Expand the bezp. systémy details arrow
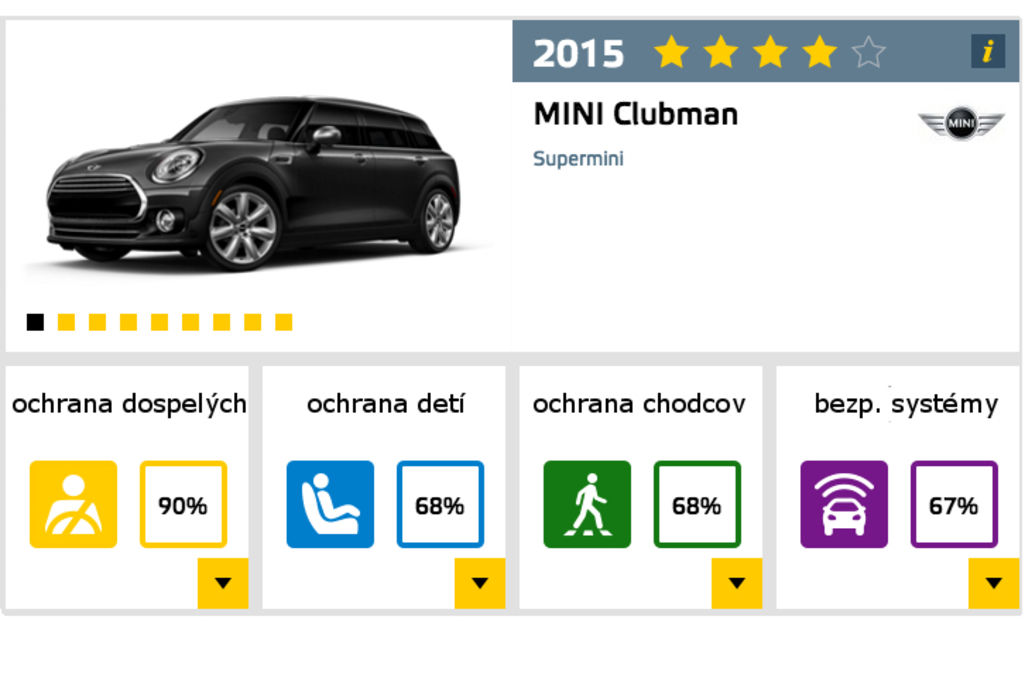Image resolution: width=1024 pixels, height=684 pixels. 993,583
